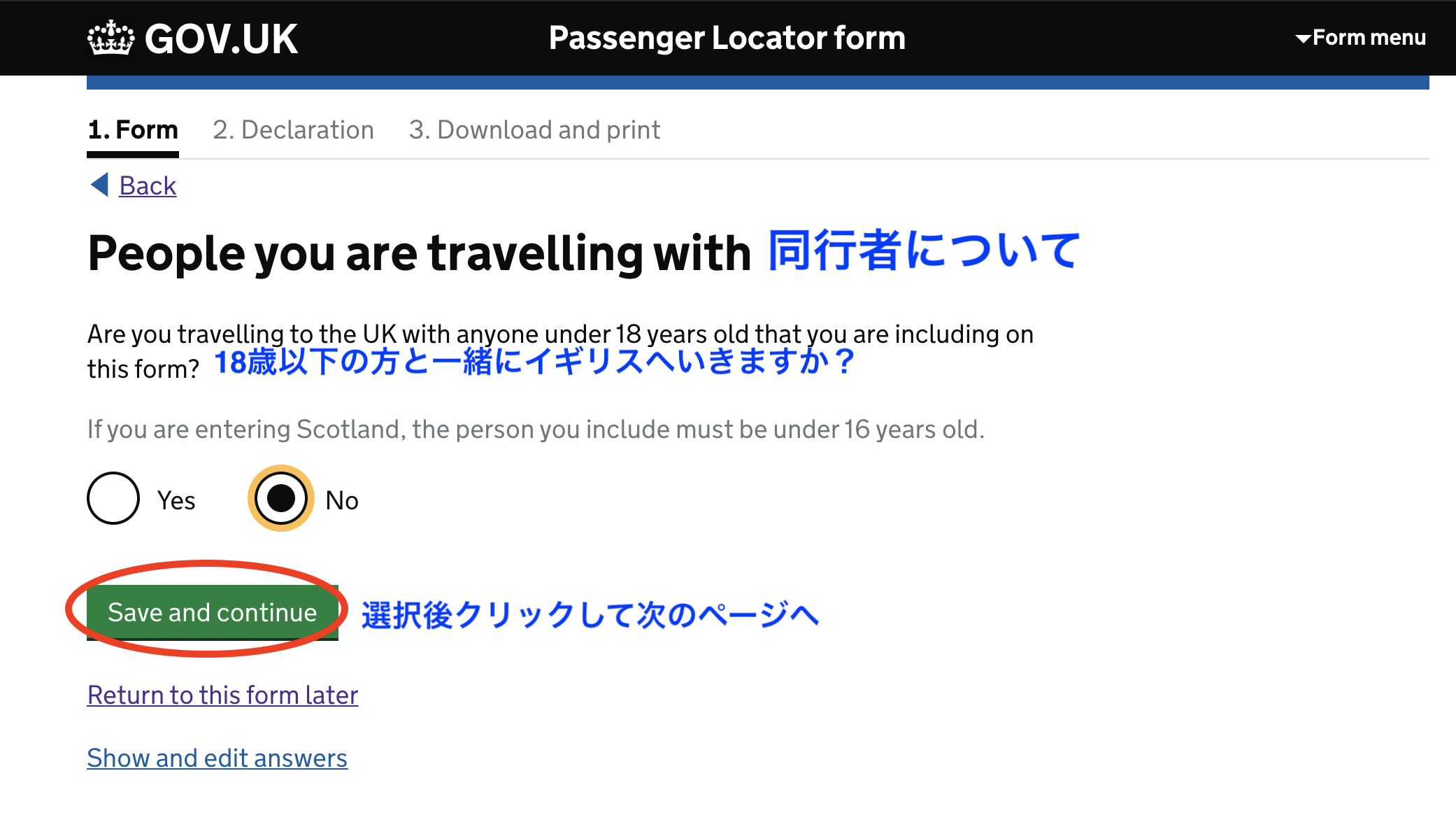
Task: Click the GOV.UK crown logo icon
Action: pyautogui.click(x=110, y=38)
